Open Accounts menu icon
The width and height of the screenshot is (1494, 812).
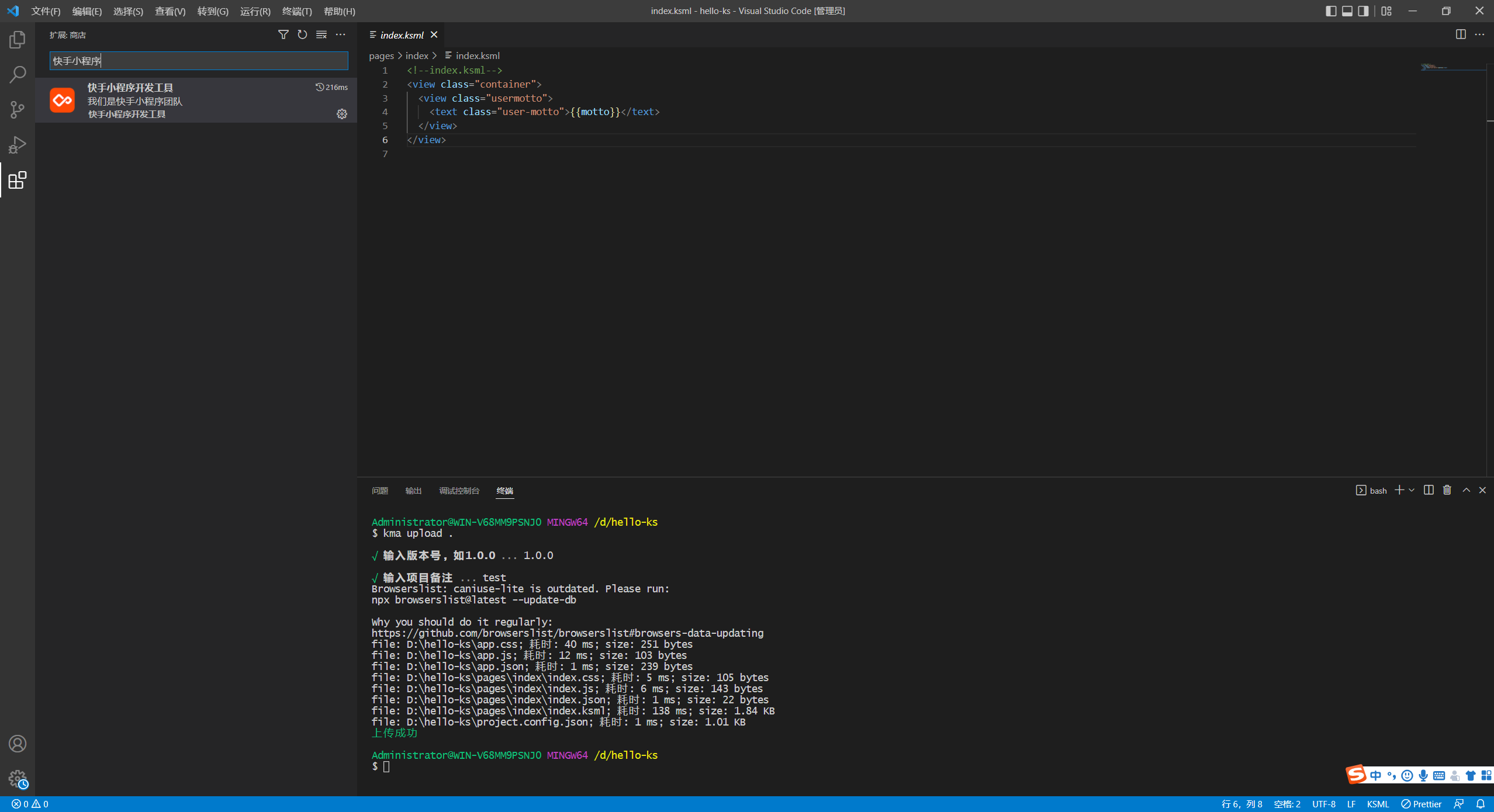pos(18,744)
